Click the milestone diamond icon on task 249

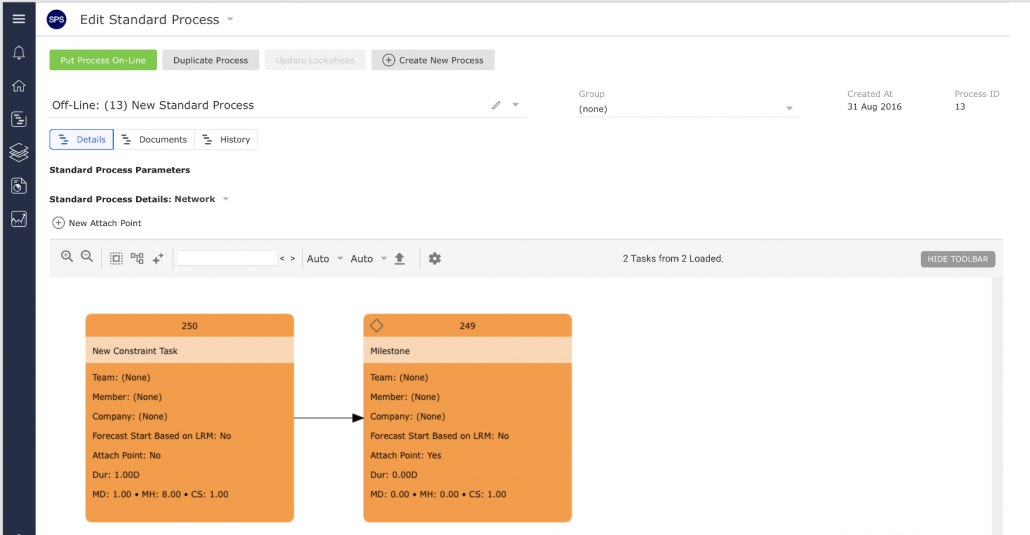coord(376,325)
